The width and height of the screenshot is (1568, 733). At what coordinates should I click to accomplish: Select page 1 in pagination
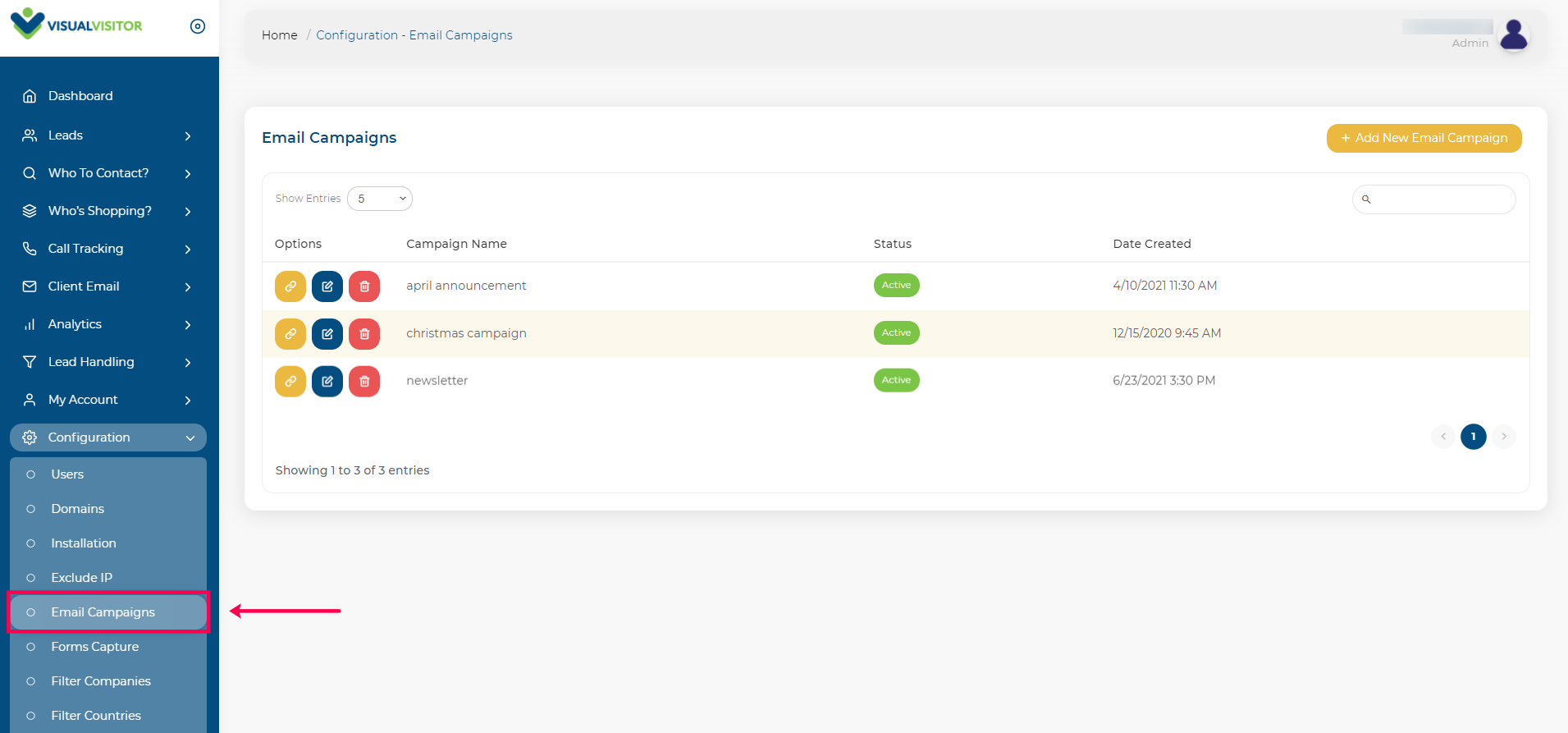point(1474,437)
